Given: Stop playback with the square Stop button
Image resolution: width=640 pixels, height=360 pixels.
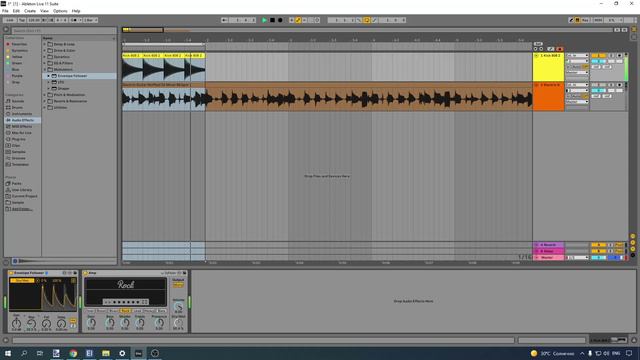Looking at the screenshot, I should [272, 20].
